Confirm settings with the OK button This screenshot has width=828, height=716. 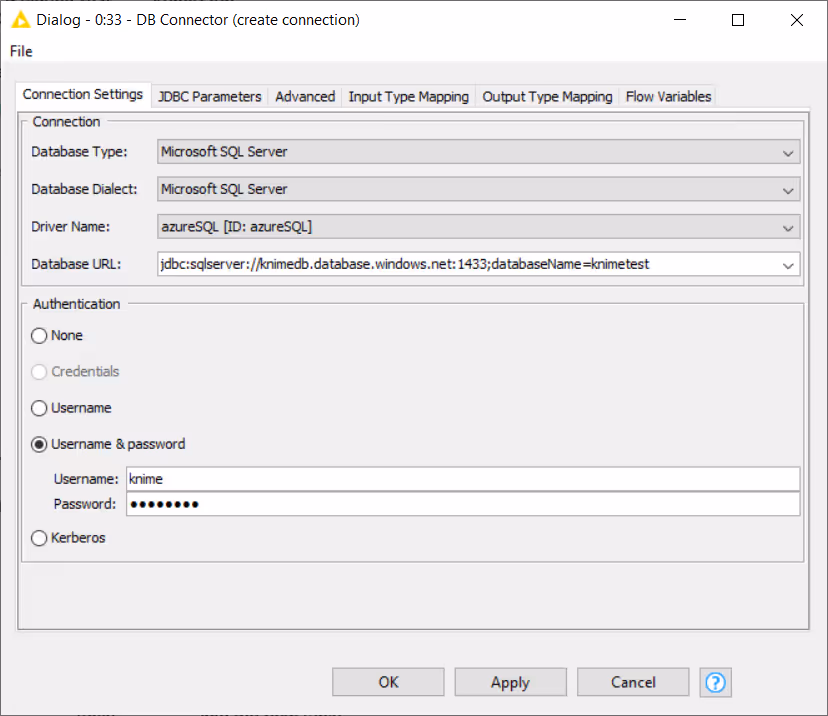(x=388, y=682)
